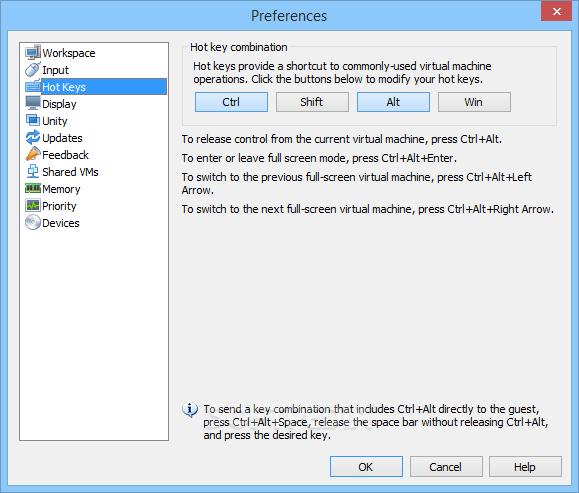Click the blue information icon
Screen dimensions: 579x493
click(190, 410)
